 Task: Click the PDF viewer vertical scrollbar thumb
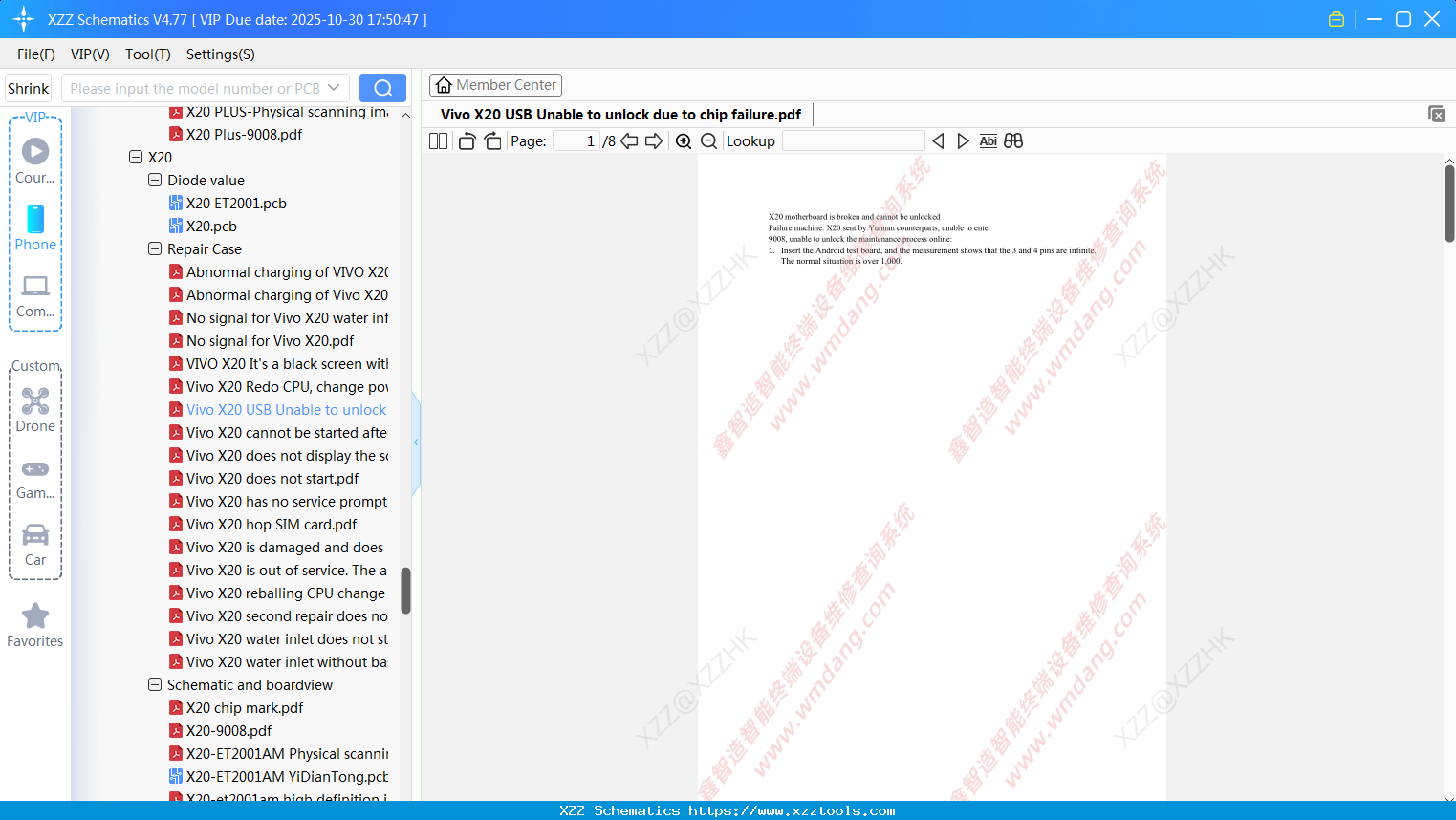click(x=1449, y=204)
